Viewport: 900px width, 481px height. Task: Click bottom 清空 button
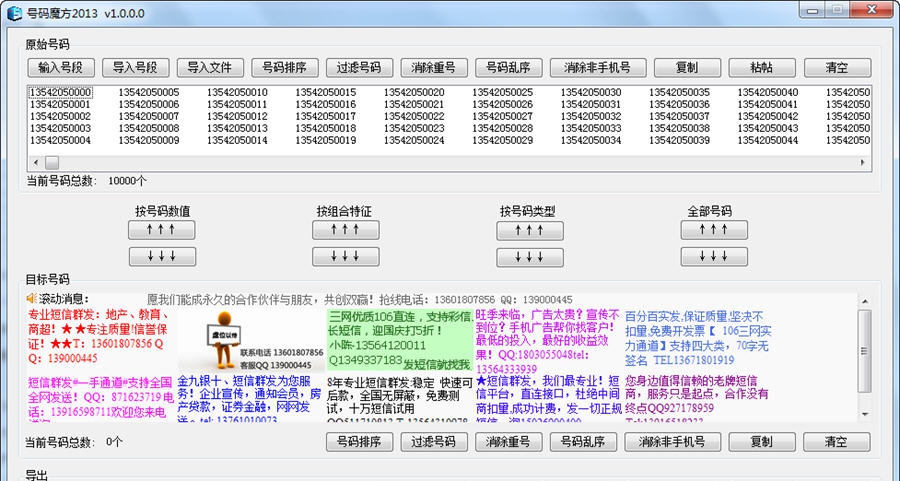click(x=837, y=442)
